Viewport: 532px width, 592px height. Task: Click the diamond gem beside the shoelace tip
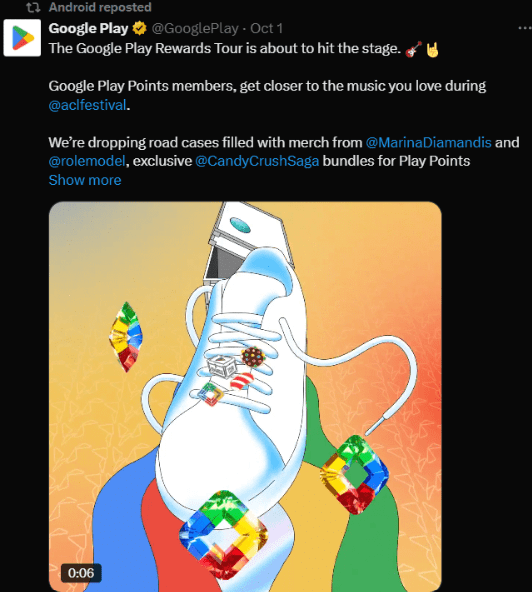[354, 474]
